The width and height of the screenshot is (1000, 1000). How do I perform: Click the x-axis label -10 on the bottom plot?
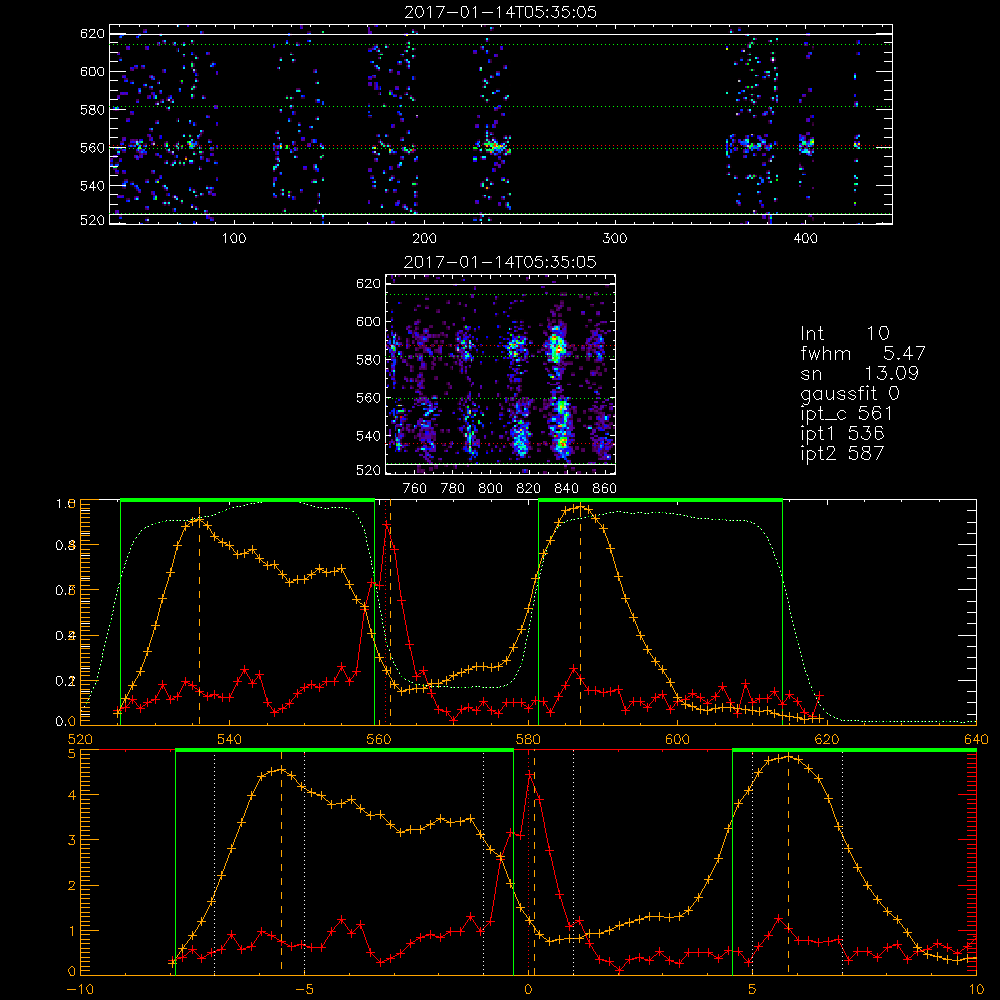(x=80, y=990)
